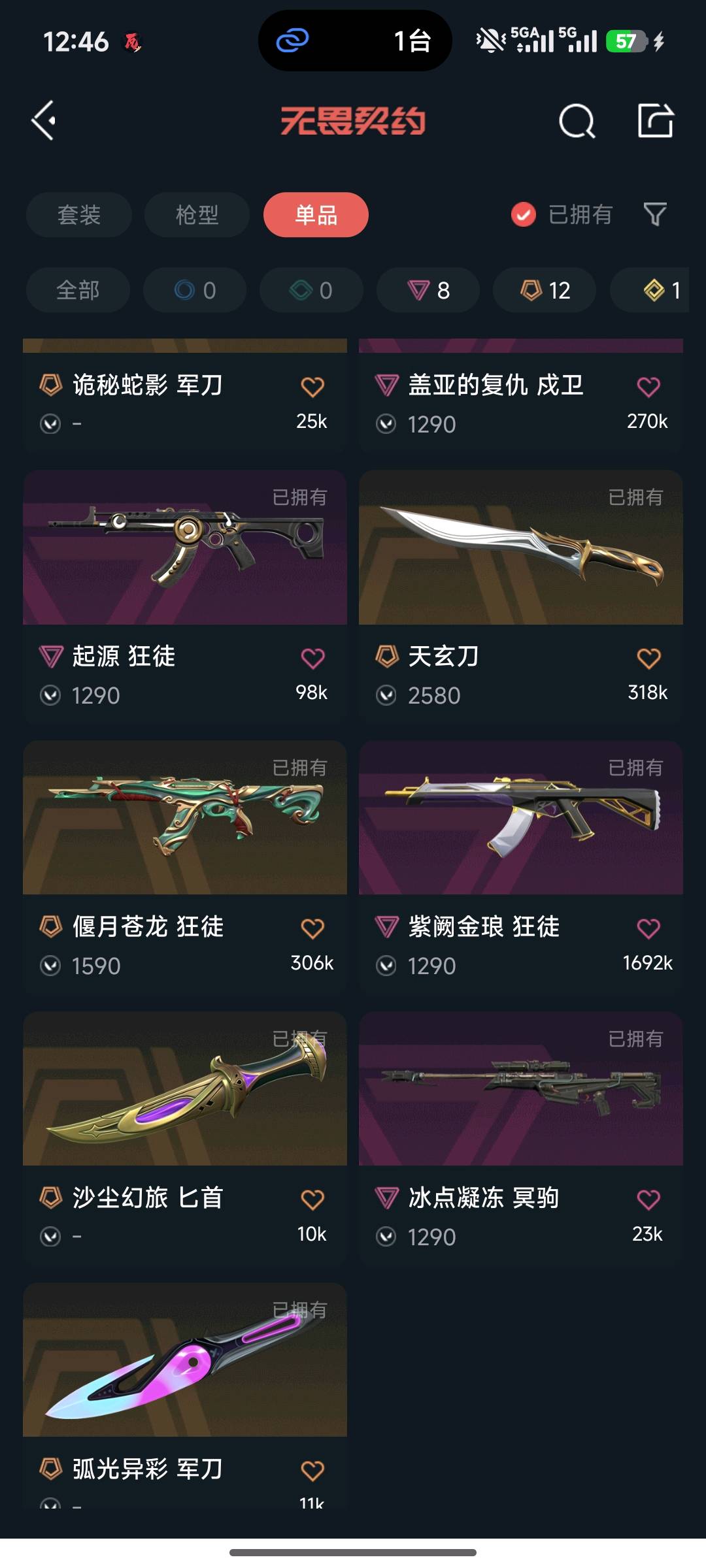Filter by purple tier showing 8
This screenshot has height=1568, width=706.
428,290
